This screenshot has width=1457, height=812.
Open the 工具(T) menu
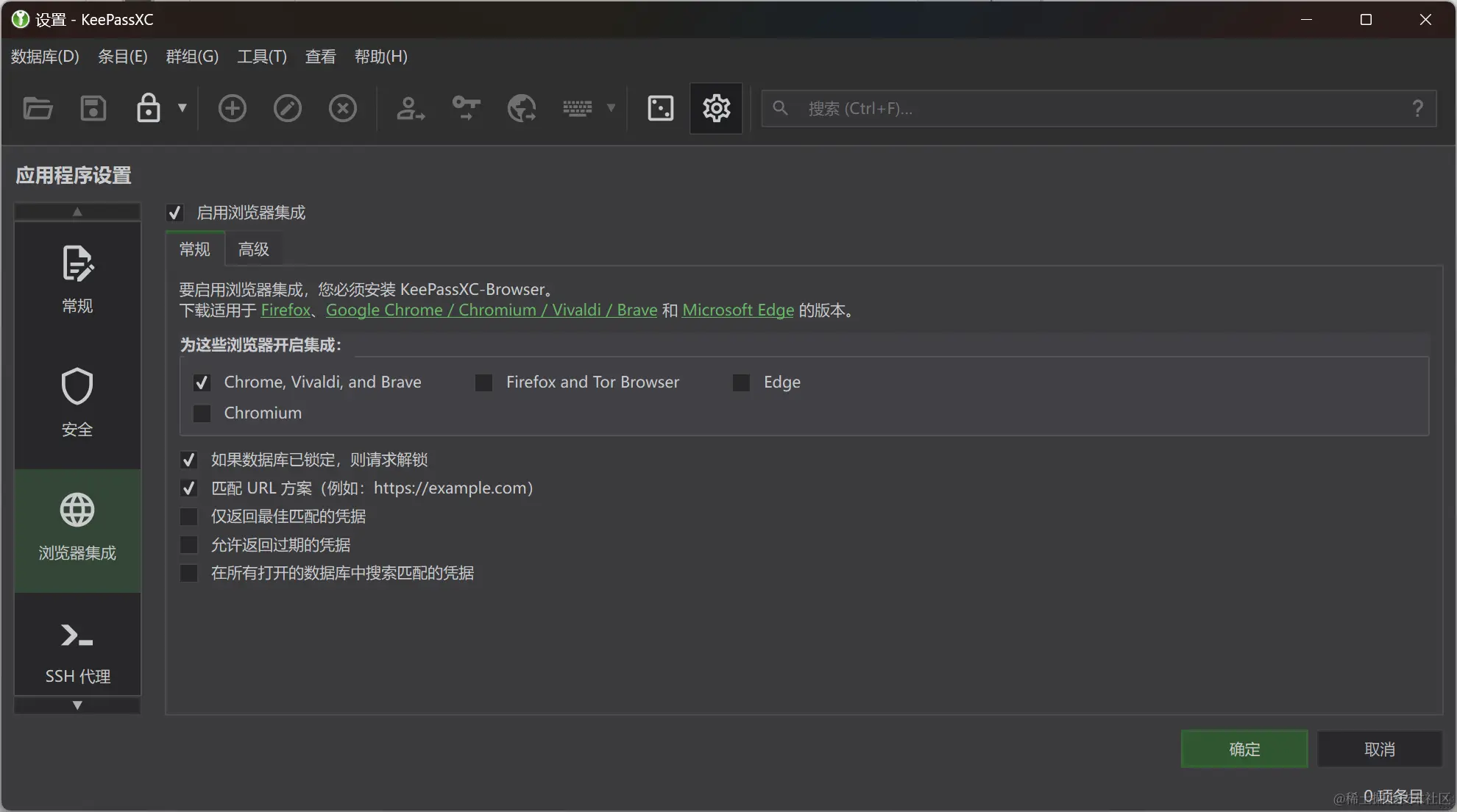click(261, 57)
